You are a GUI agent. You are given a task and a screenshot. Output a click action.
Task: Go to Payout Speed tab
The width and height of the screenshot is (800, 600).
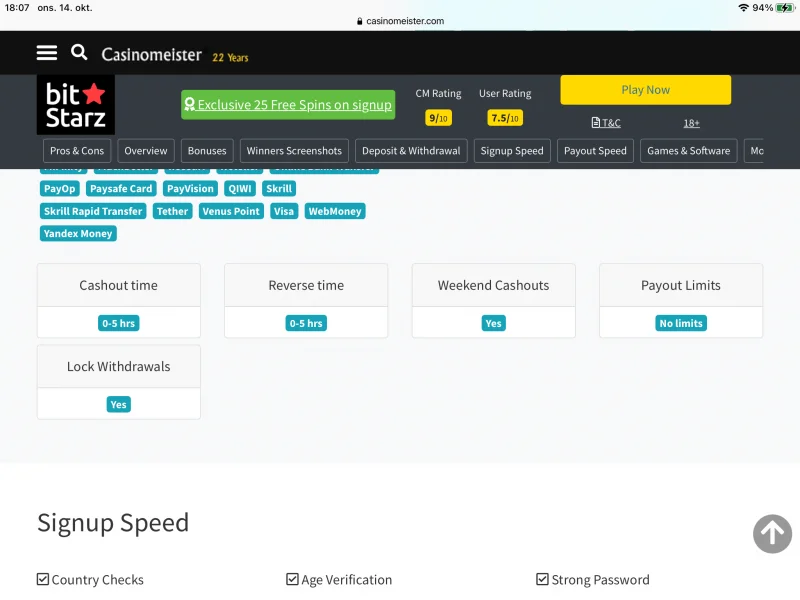tap(595, 151)
